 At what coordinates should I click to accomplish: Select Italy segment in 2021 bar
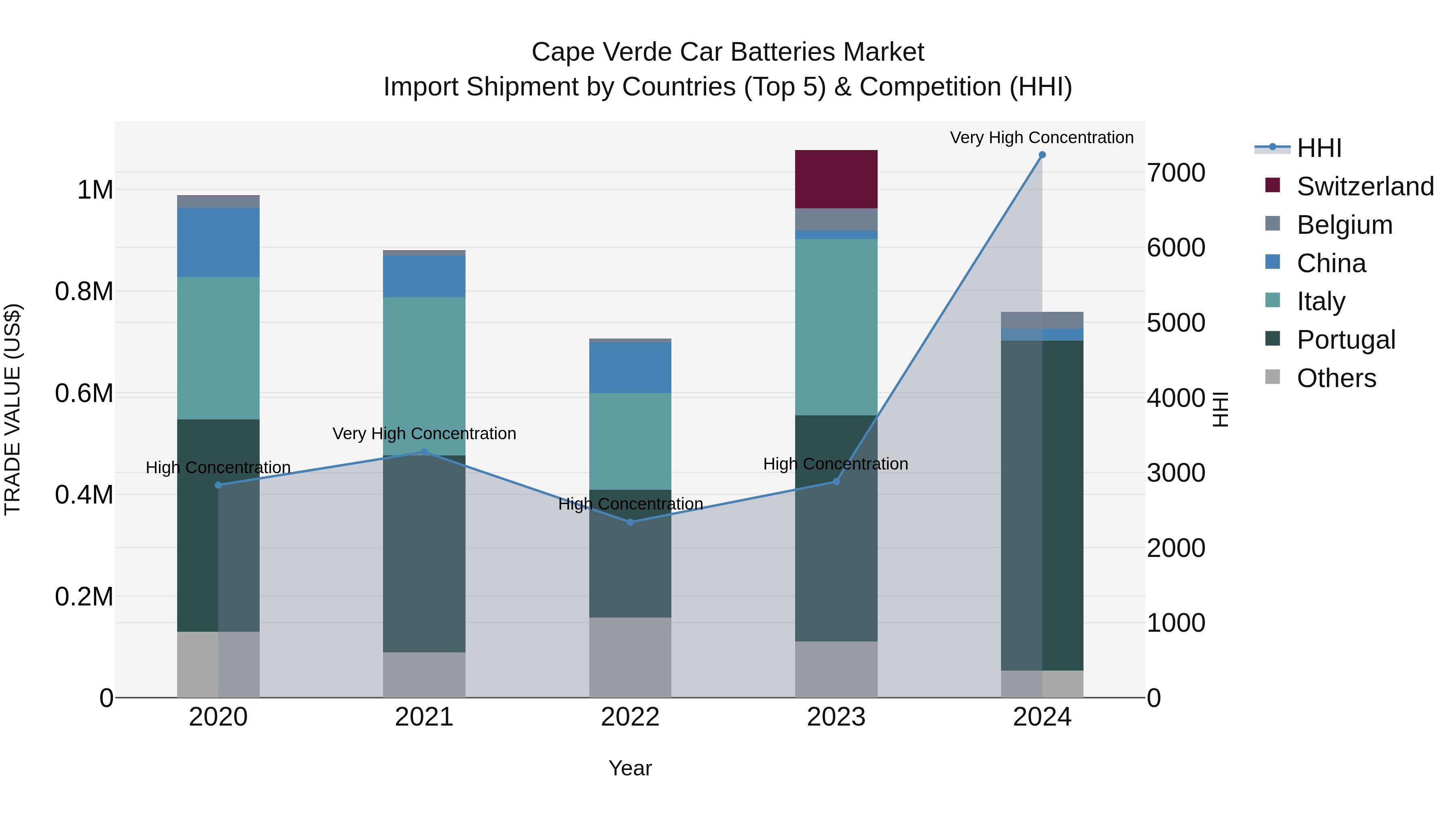click(425, 377)
